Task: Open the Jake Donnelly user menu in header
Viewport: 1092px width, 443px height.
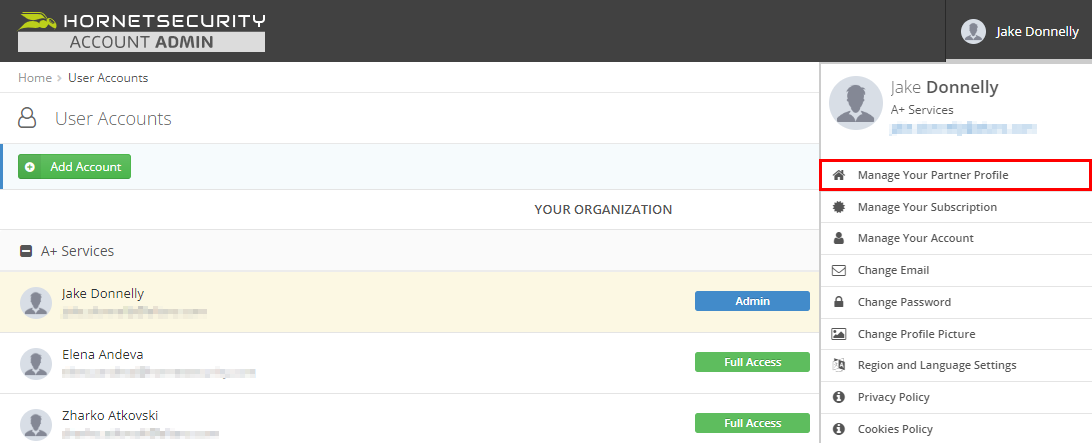Action: (x=1019, y=32)
